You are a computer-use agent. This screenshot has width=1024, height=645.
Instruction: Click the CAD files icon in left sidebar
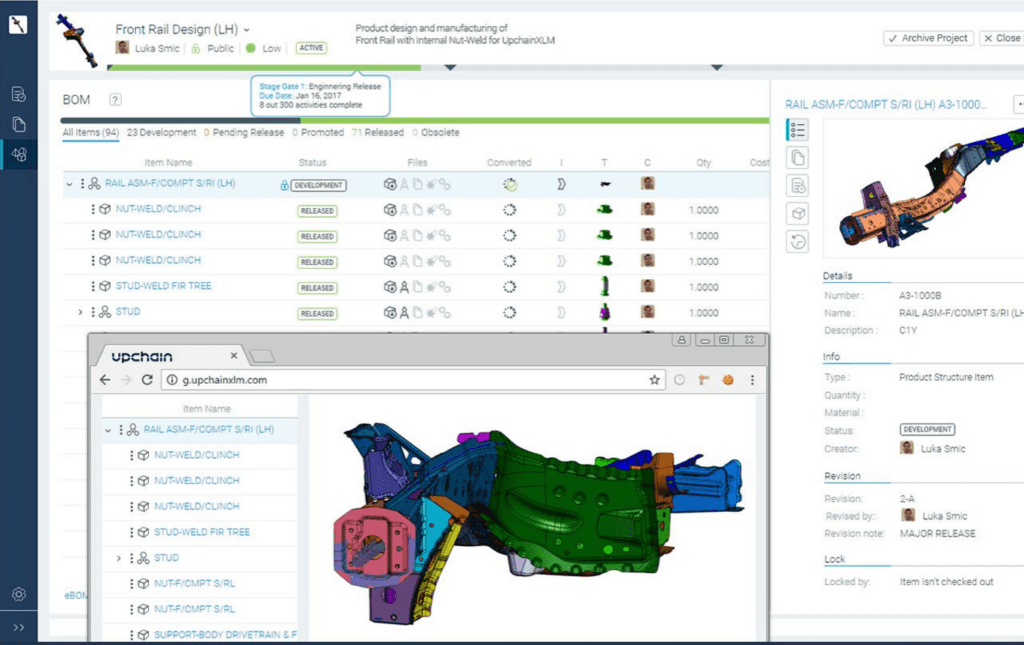click(x=17, y=152)
